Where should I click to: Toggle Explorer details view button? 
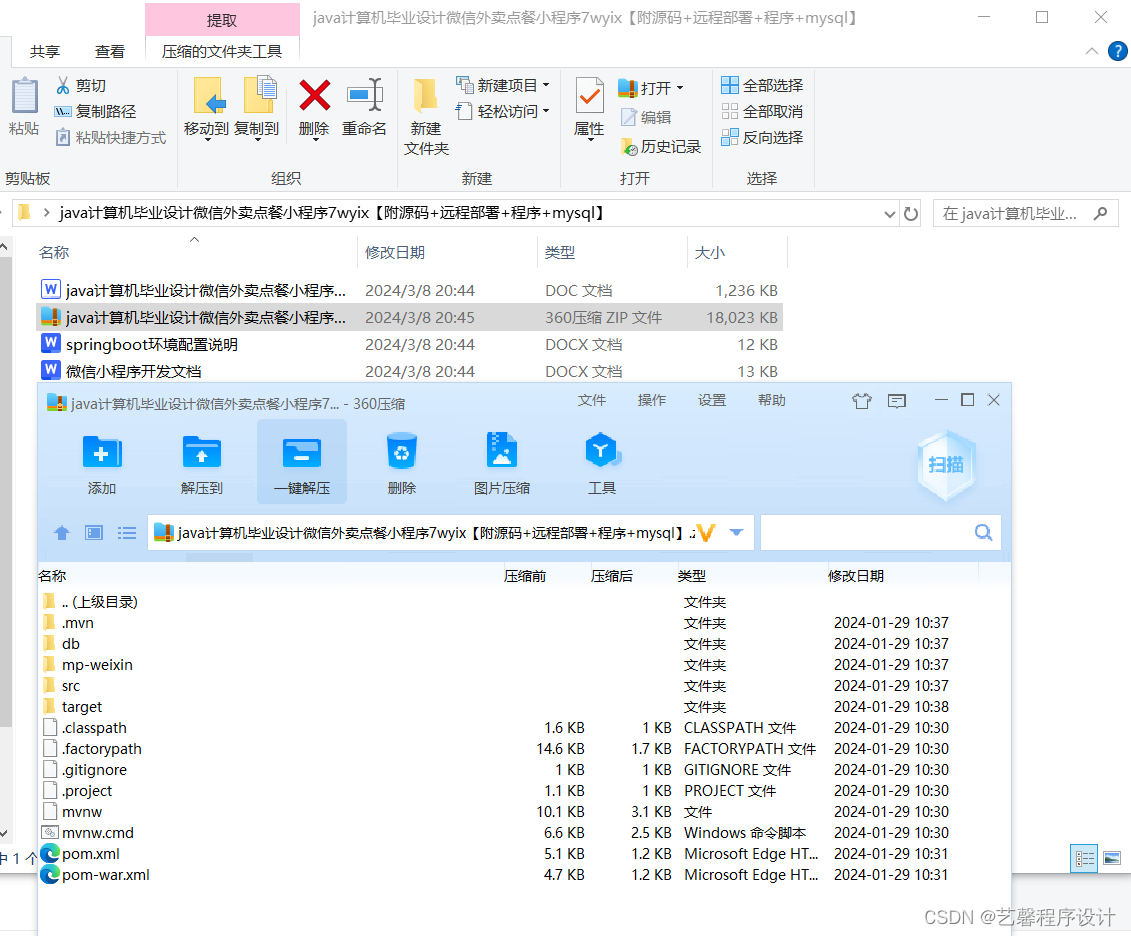1084,858
